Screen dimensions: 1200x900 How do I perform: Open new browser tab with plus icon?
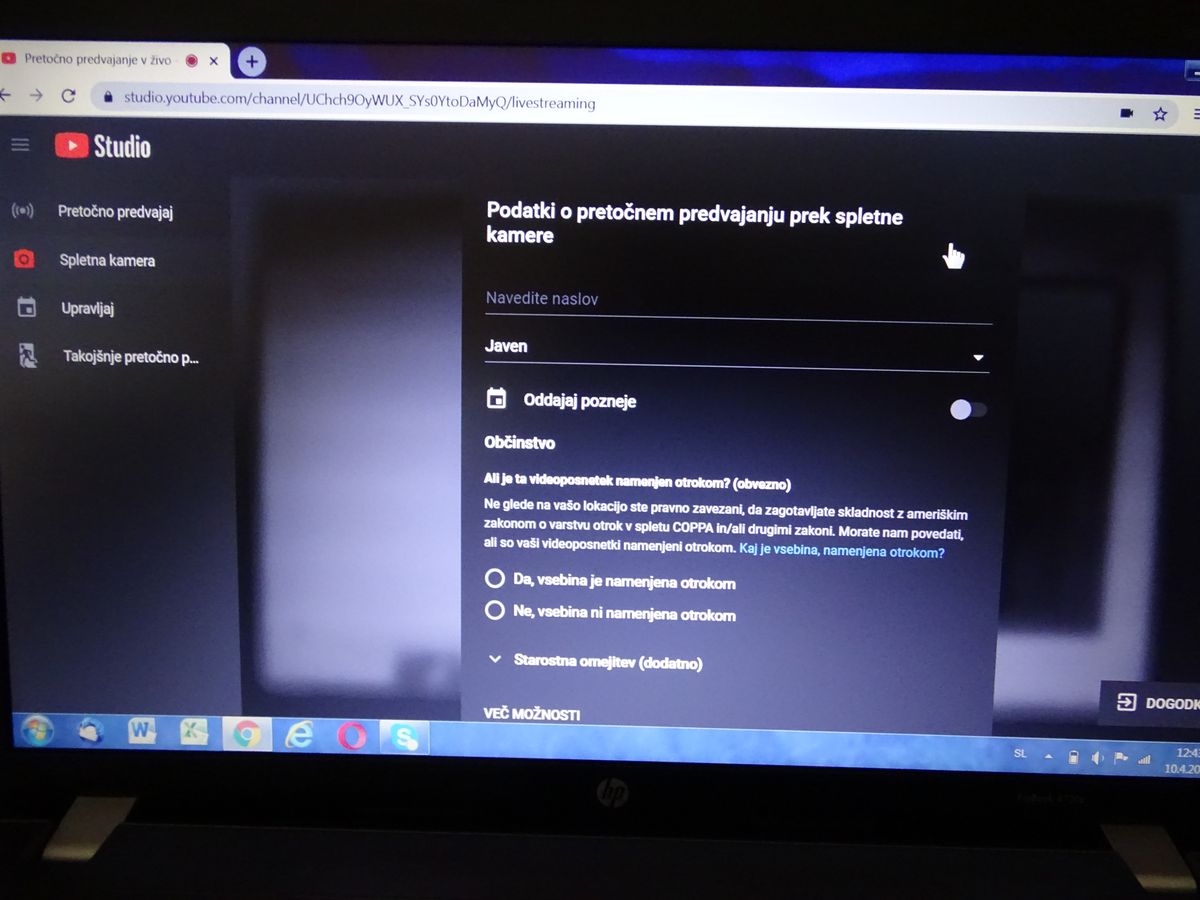[x=251, y=62]
